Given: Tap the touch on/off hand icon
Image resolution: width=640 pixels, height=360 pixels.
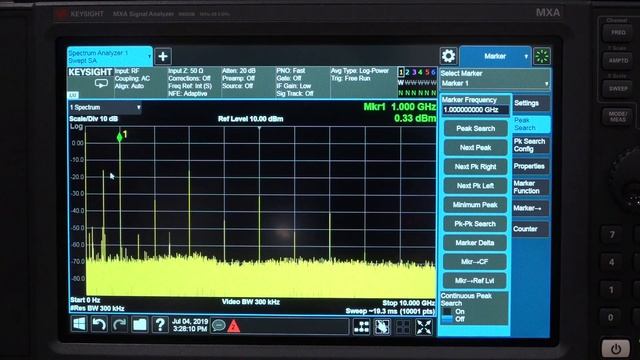Looking at the screenshot, I should point(382,327).
